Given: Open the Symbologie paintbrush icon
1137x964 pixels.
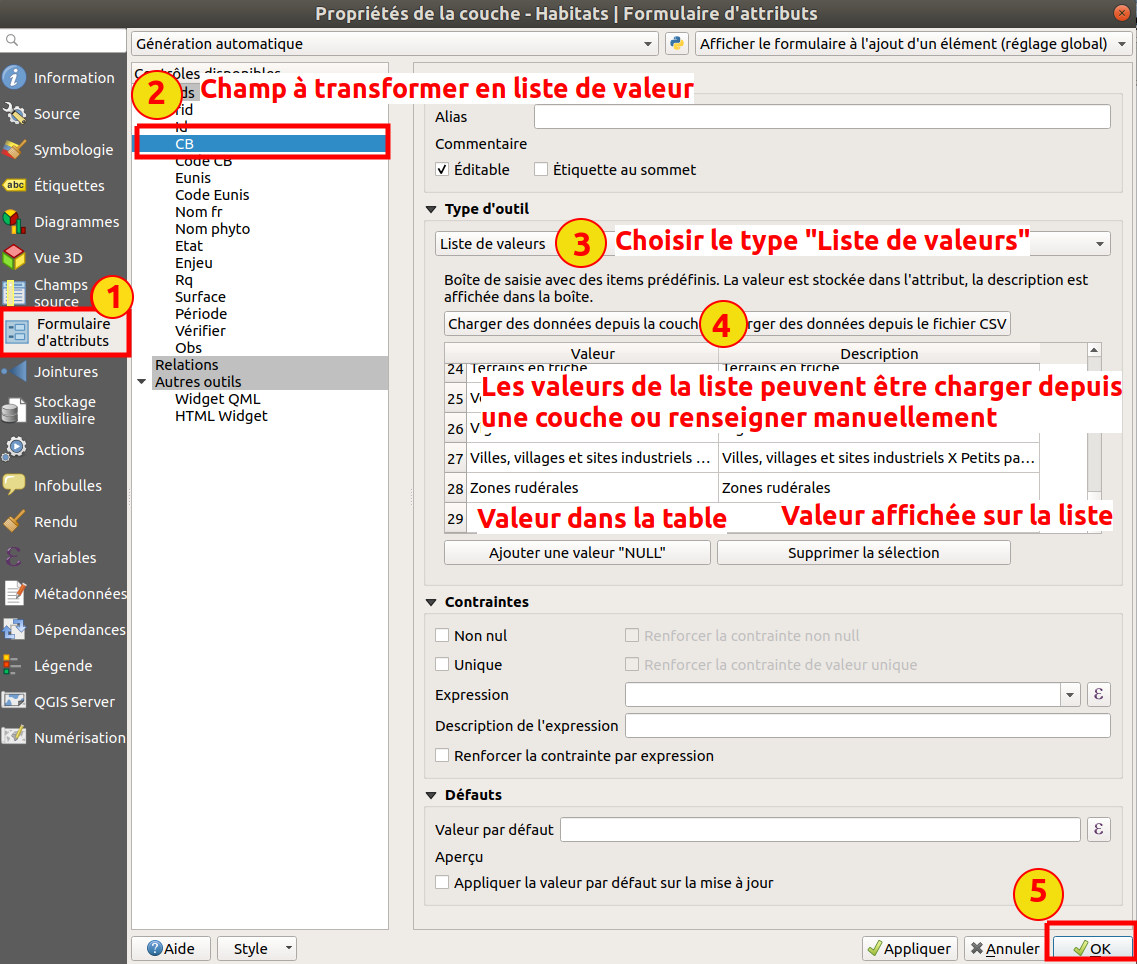Looking at the screenshot, I should pos(14,149).
